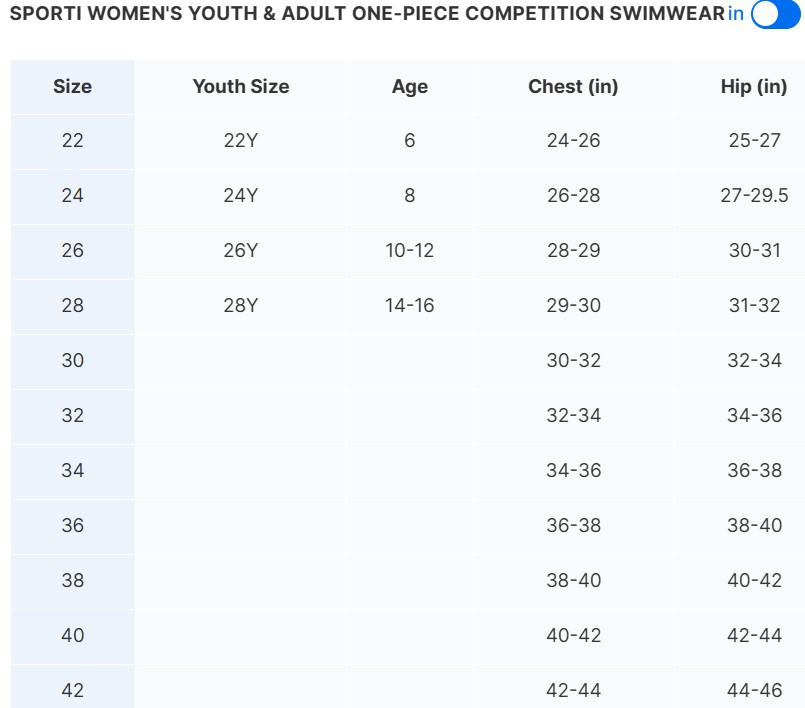Click the 26Y youth size cell
Image resolution: width=805 pixels, height=708 pixels.
click(x=241, y=250)
